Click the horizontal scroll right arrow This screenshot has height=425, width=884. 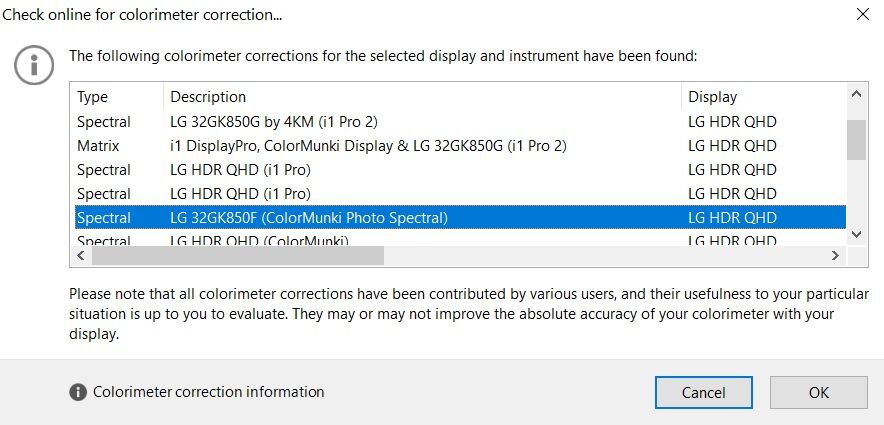(x=835, y=255)
